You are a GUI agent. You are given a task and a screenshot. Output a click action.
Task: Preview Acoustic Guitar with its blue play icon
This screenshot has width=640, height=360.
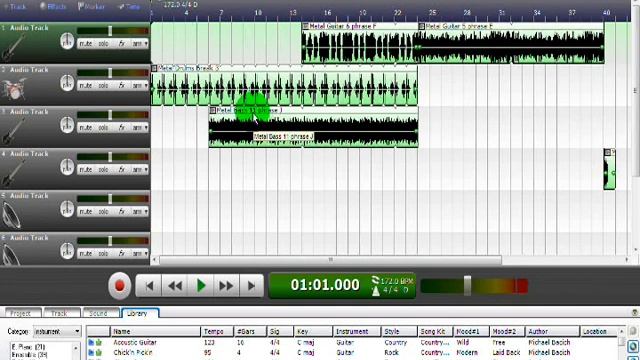click(x=91, y=342)
